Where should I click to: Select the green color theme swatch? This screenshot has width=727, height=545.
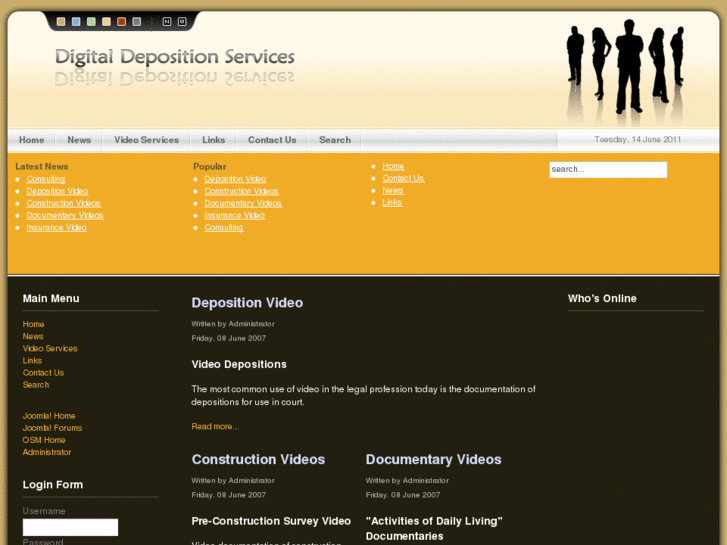coord(91,21)
